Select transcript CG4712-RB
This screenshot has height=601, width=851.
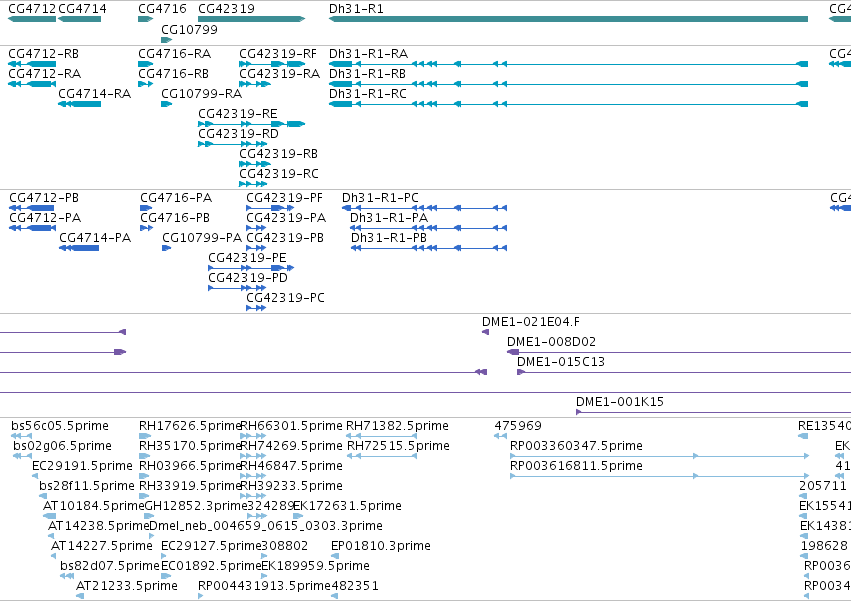[x=43, y=54]
